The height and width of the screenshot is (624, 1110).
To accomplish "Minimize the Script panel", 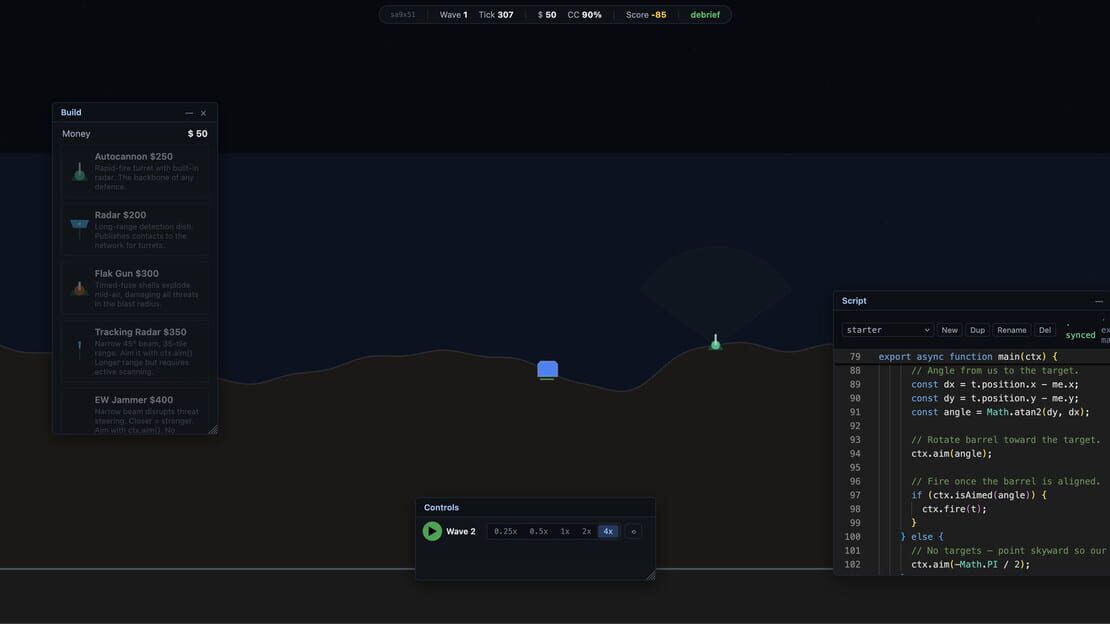I will 1099,301.
